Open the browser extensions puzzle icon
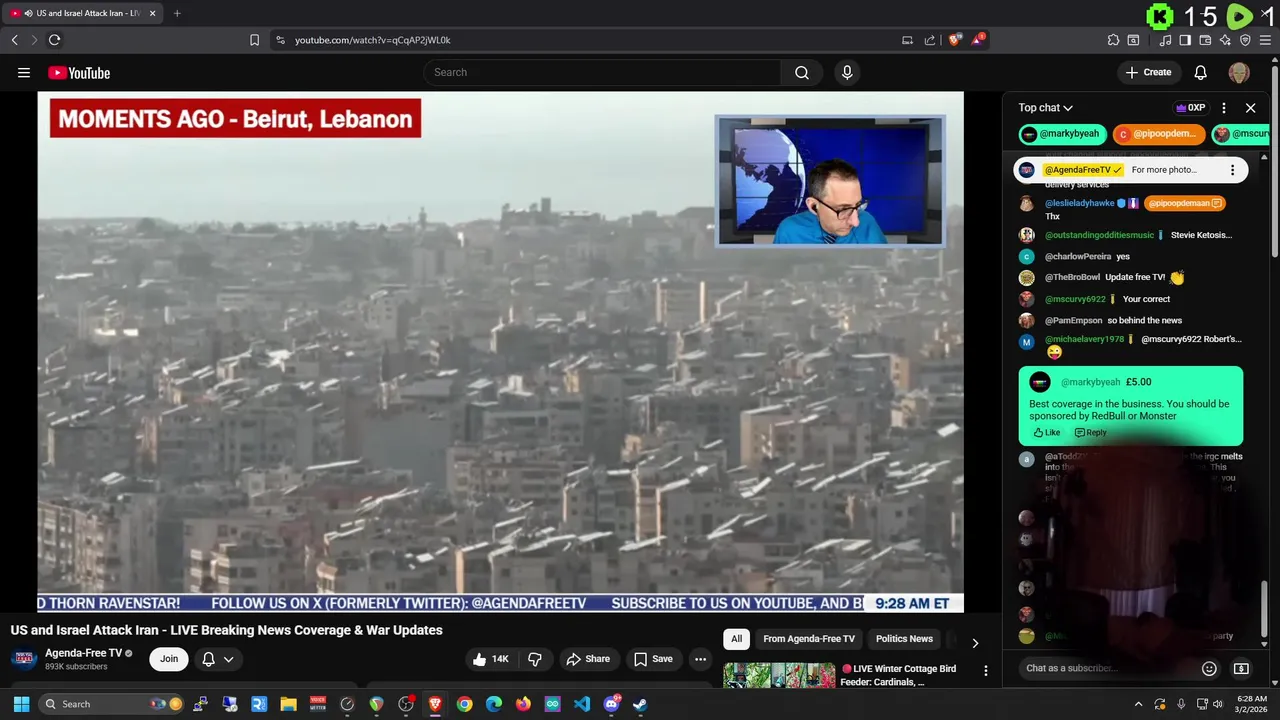The height and width of the screenshot is (720, 1280). 1113,40
